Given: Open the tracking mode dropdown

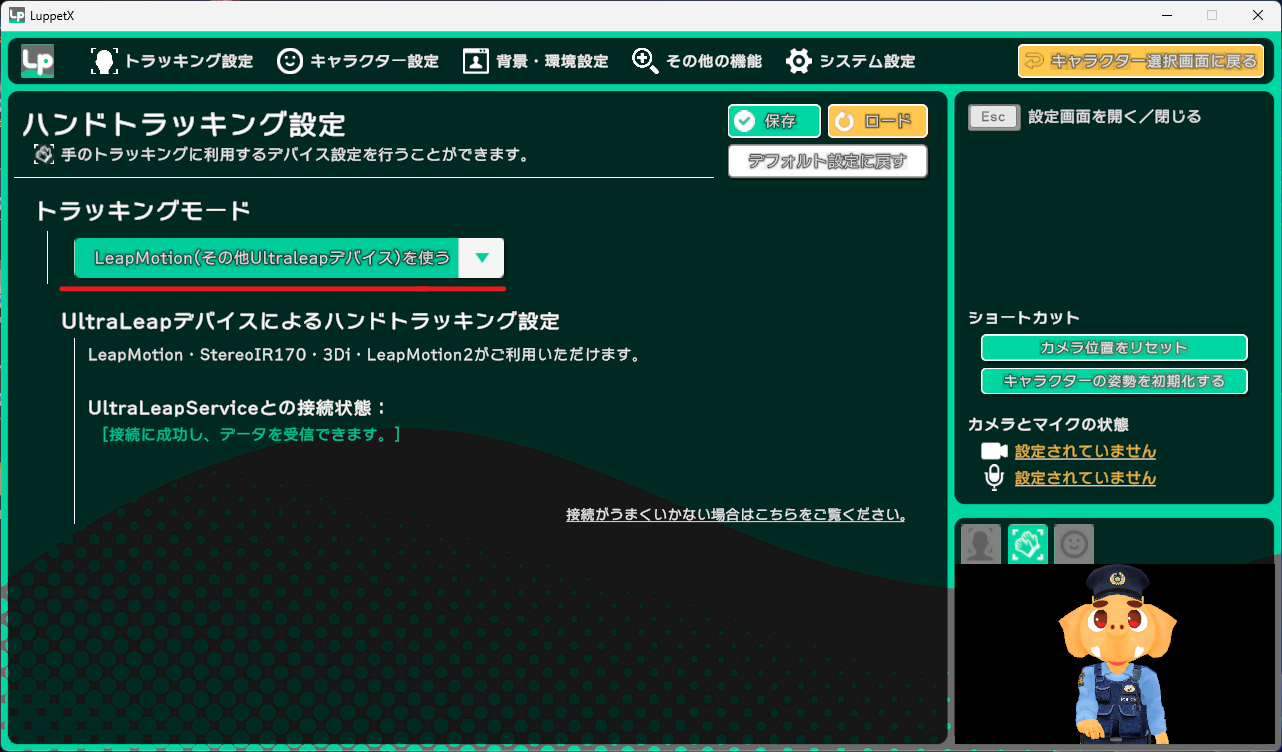Looking at the screenshot, I should (x=289, y=258).
